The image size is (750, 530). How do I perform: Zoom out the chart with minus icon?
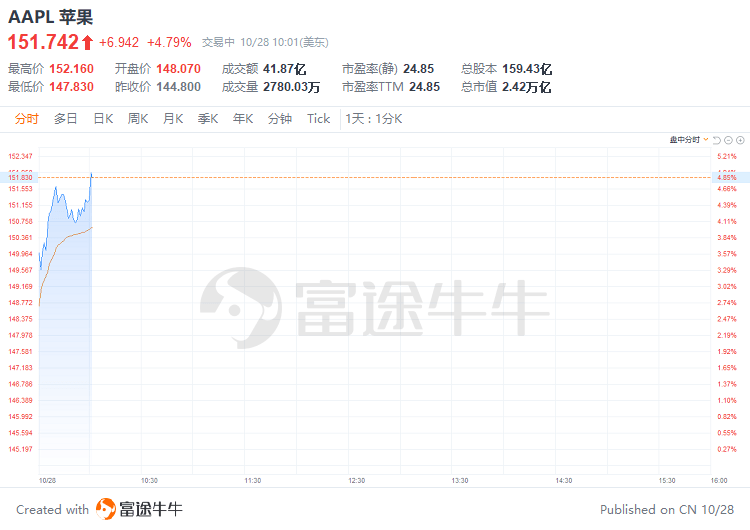click(x=728, y=140)
